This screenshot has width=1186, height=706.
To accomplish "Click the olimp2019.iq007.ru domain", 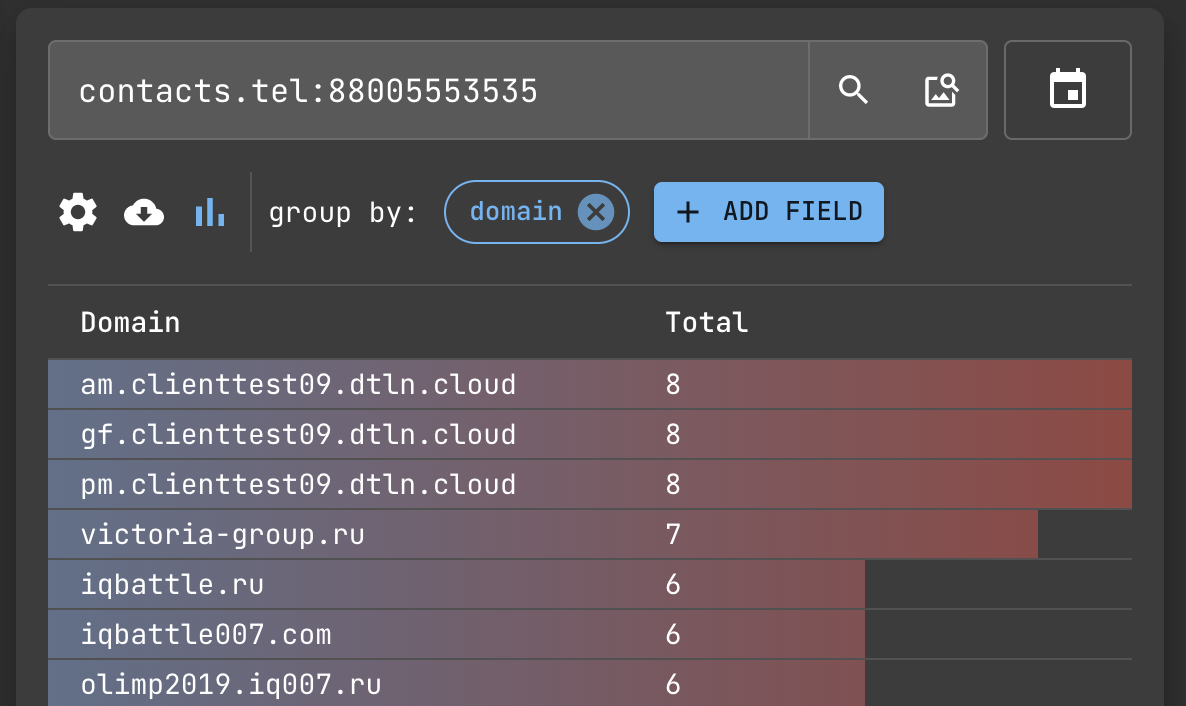I will (x=230, y=684).
